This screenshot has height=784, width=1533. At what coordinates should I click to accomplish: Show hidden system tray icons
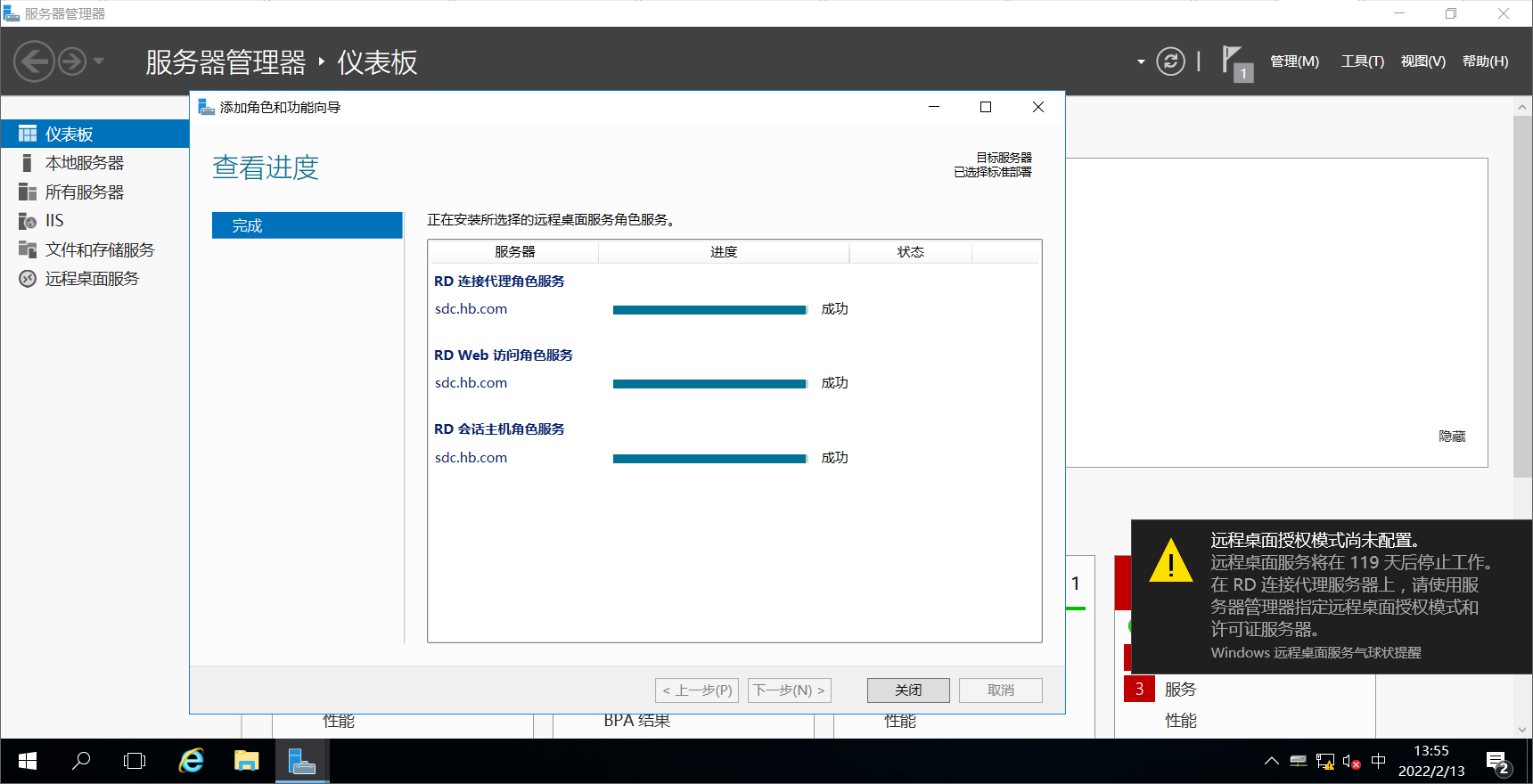pyautogui.click(x=1271, y=762)
